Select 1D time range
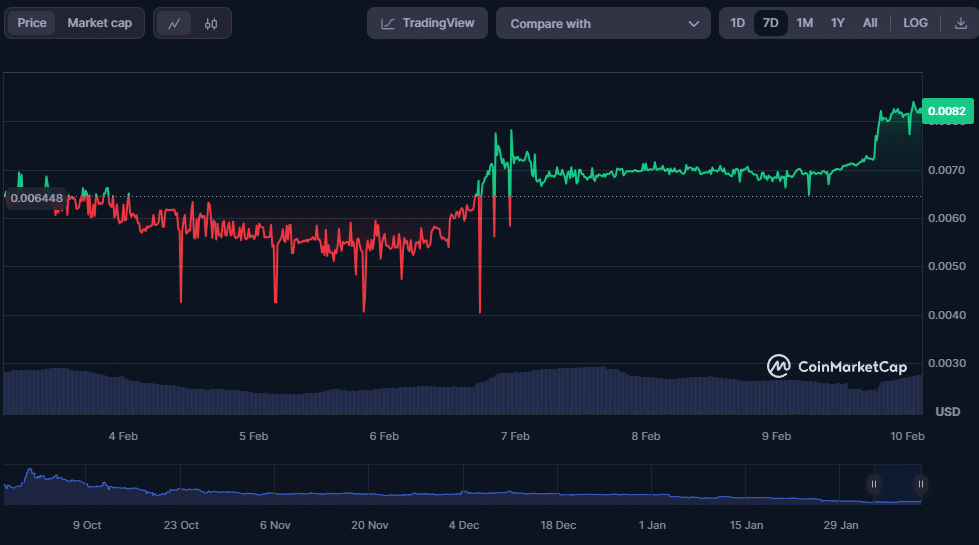 [x=737, y=23]
